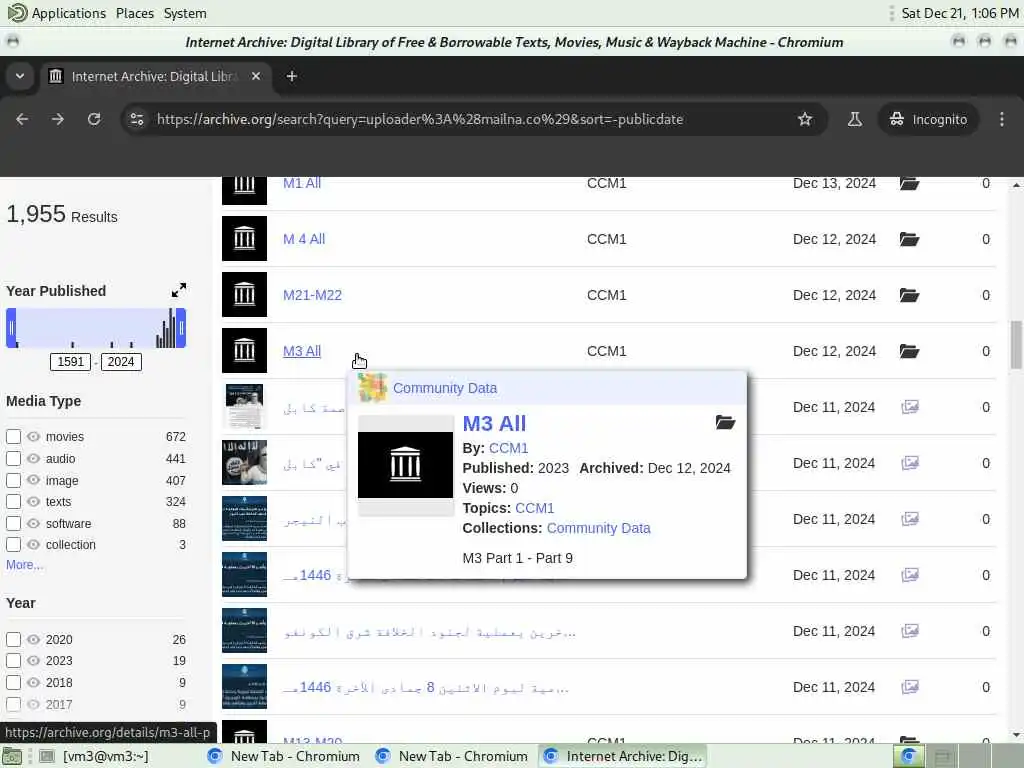Open the M3 All item link in list
Viewport: 1024px width, 768px height.
click(302, 351)
